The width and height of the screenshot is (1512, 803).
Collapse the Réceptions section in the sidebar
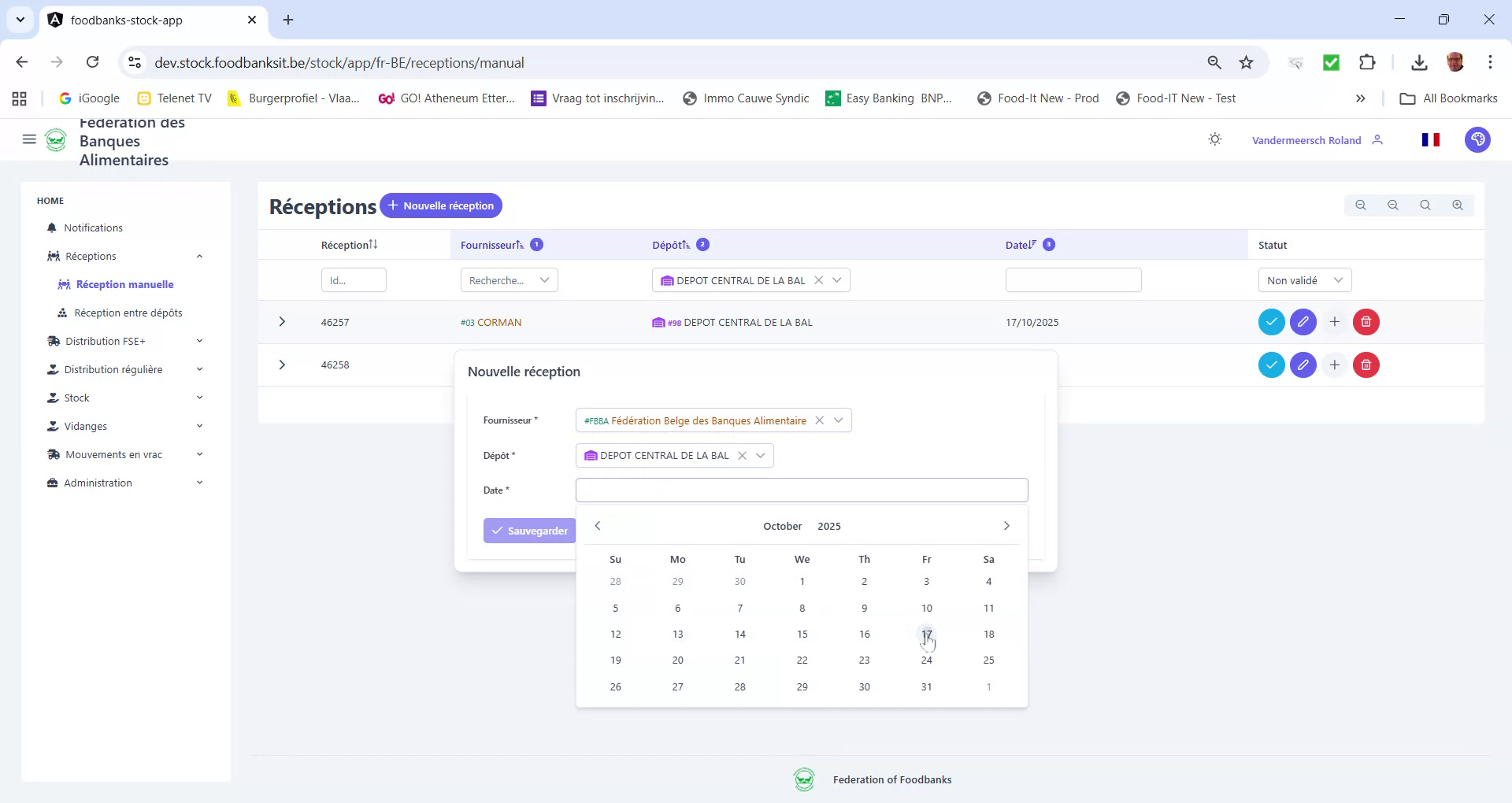(199, 255)
